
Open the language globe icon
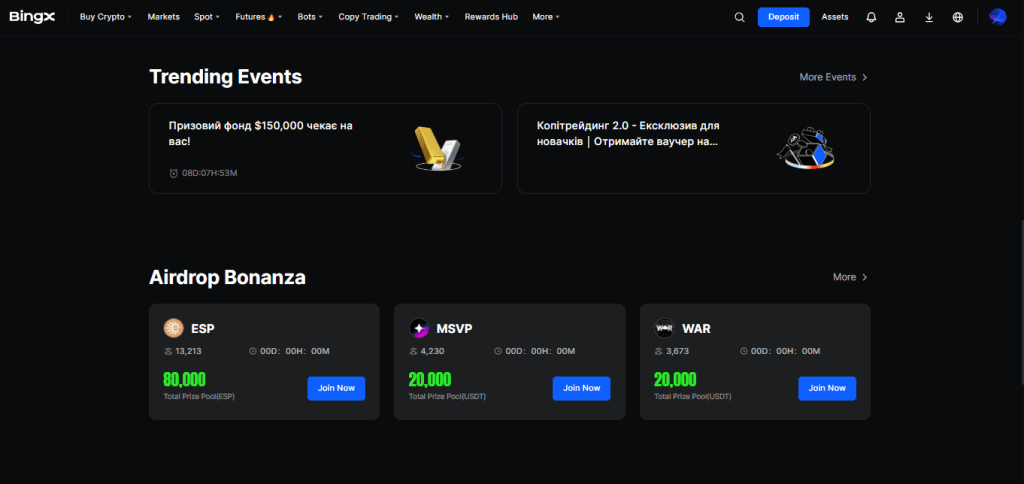pos(957,18)
